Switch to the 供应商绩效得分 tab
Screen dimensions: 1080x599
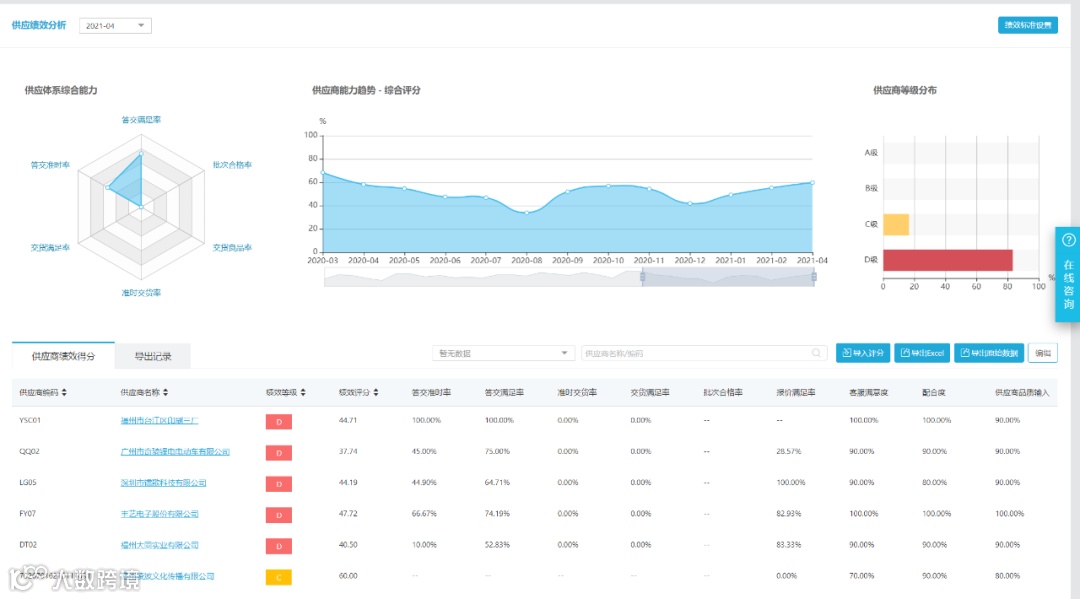[x=63, y=356]
